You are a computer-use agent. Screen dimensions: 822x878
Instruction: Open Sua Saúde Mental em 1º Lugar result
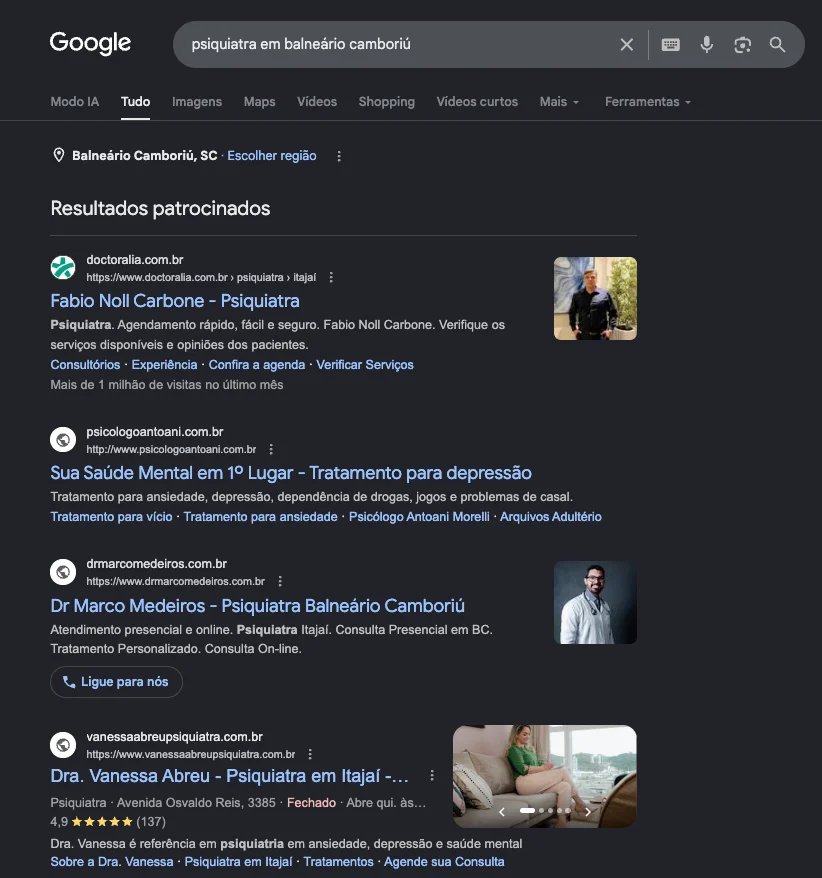click(291, 473)
